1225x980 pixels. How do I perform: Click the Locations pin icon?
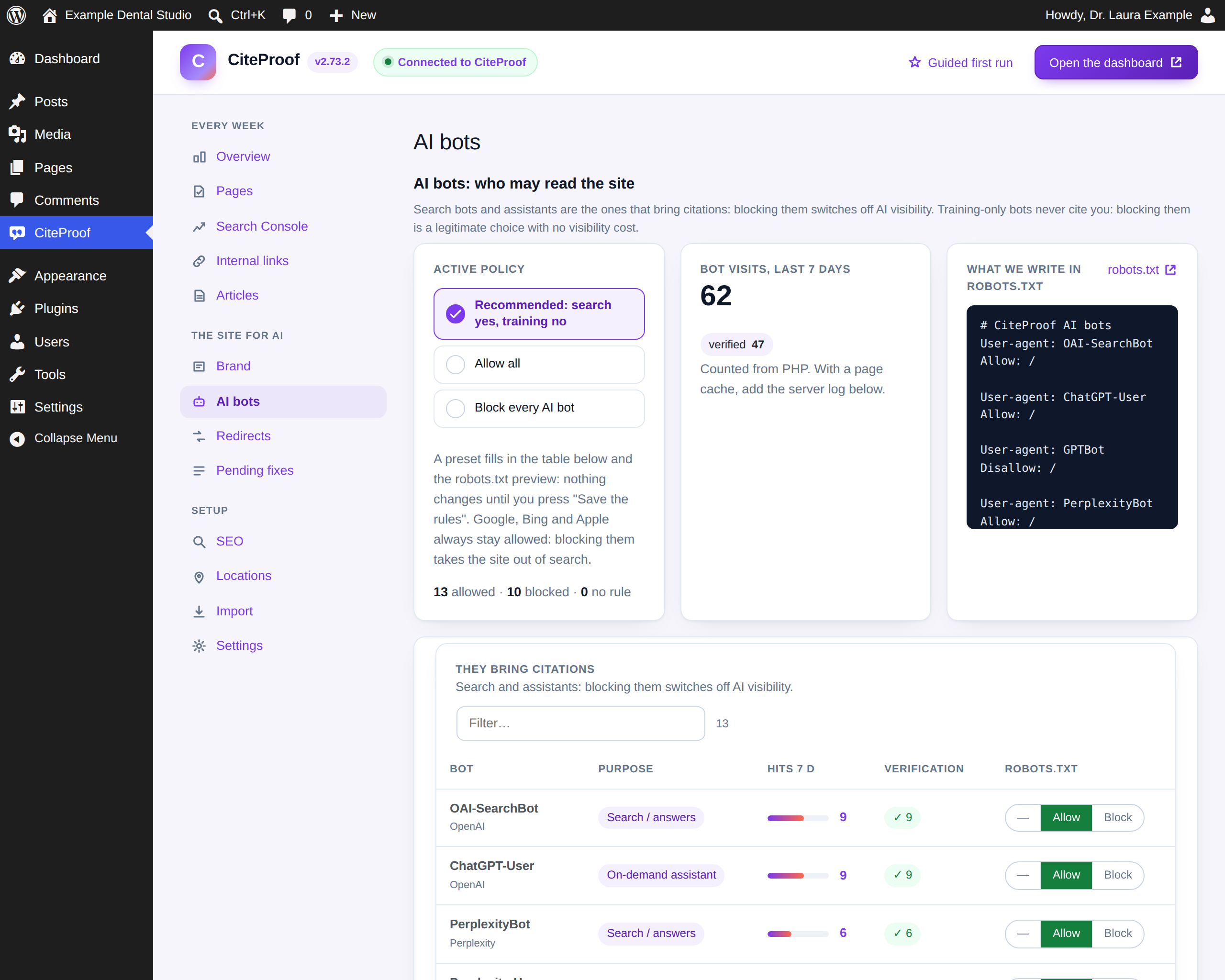(199, 577)
